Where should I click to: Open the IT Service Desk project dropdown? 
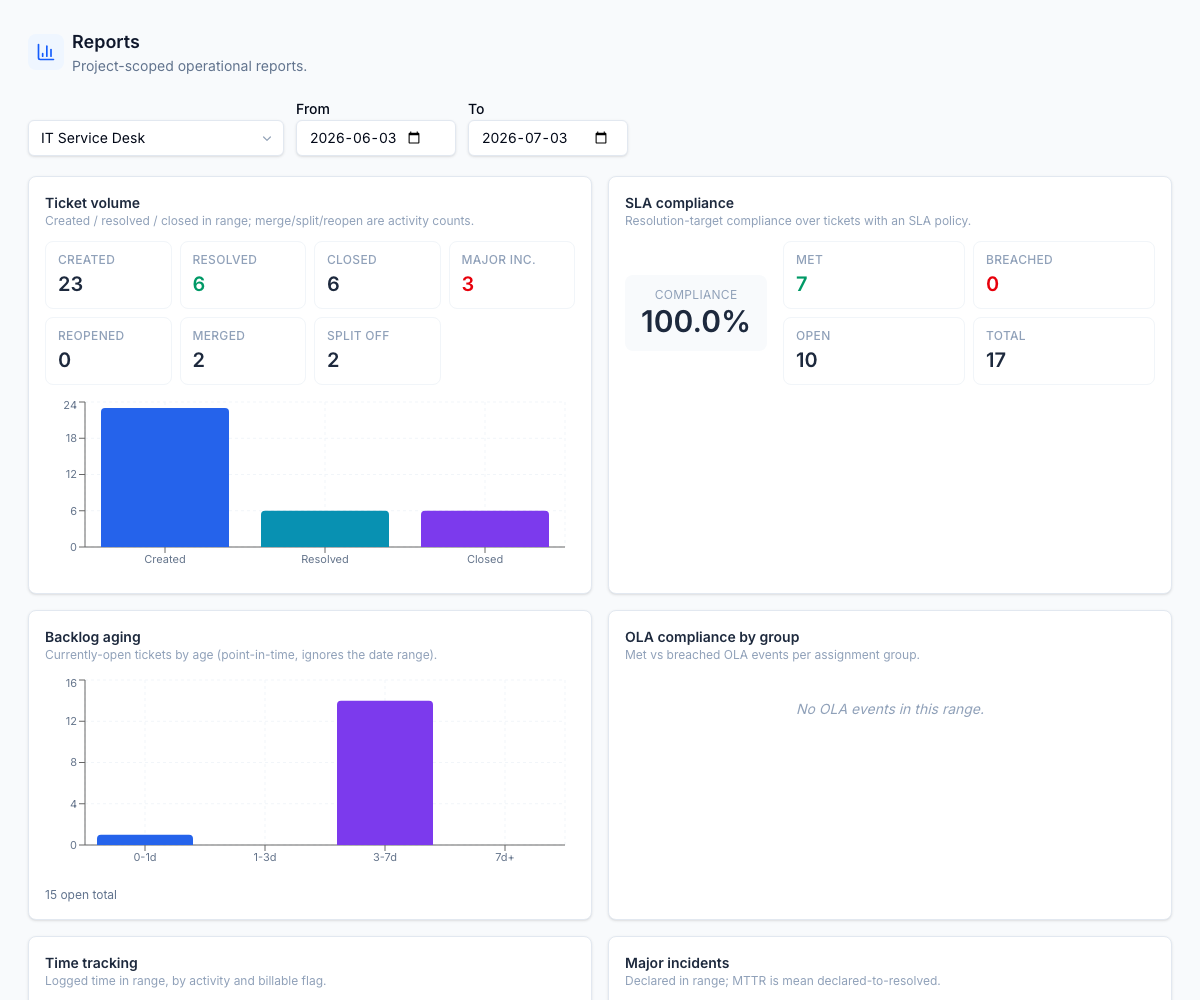(156, 138)
